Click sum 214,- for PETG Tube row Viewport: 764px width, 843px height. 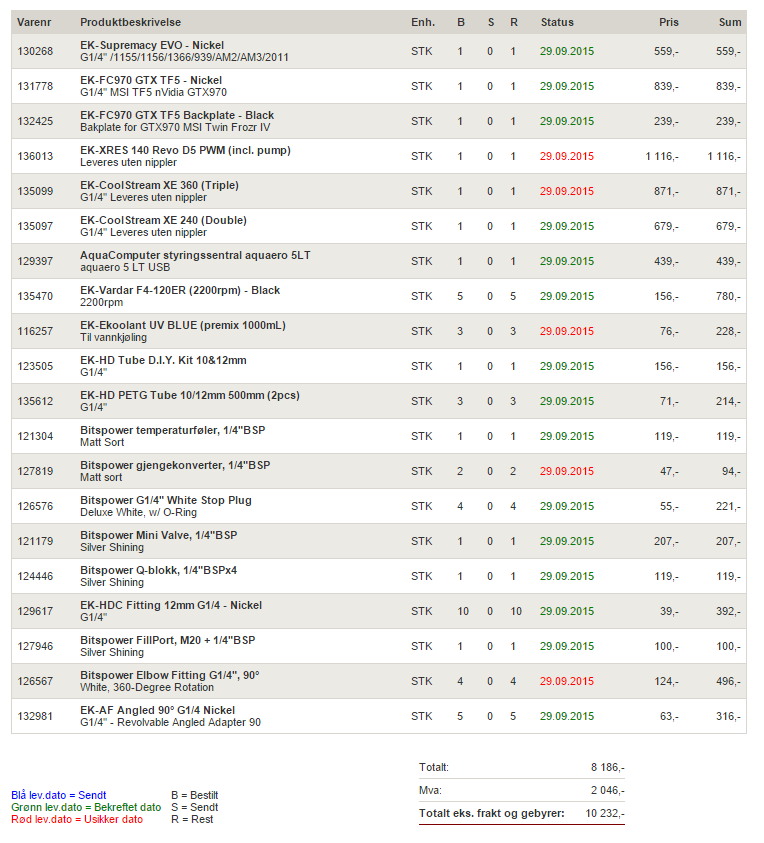point(728,401)
